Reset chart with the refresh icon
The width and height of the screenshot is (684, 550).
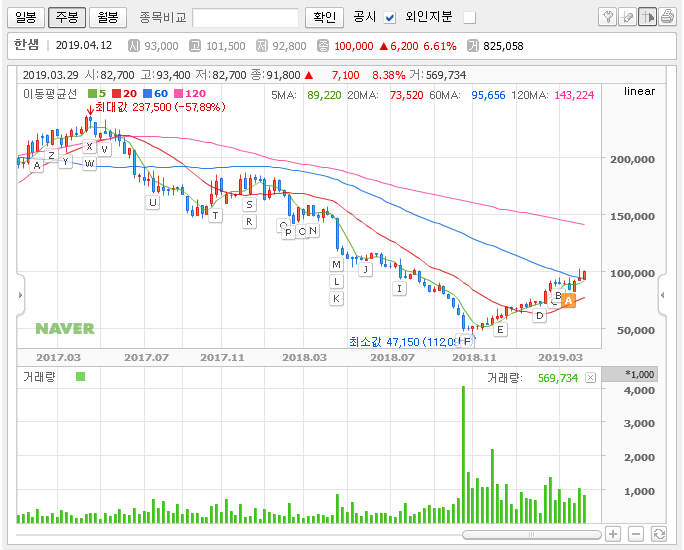(659, 534)
